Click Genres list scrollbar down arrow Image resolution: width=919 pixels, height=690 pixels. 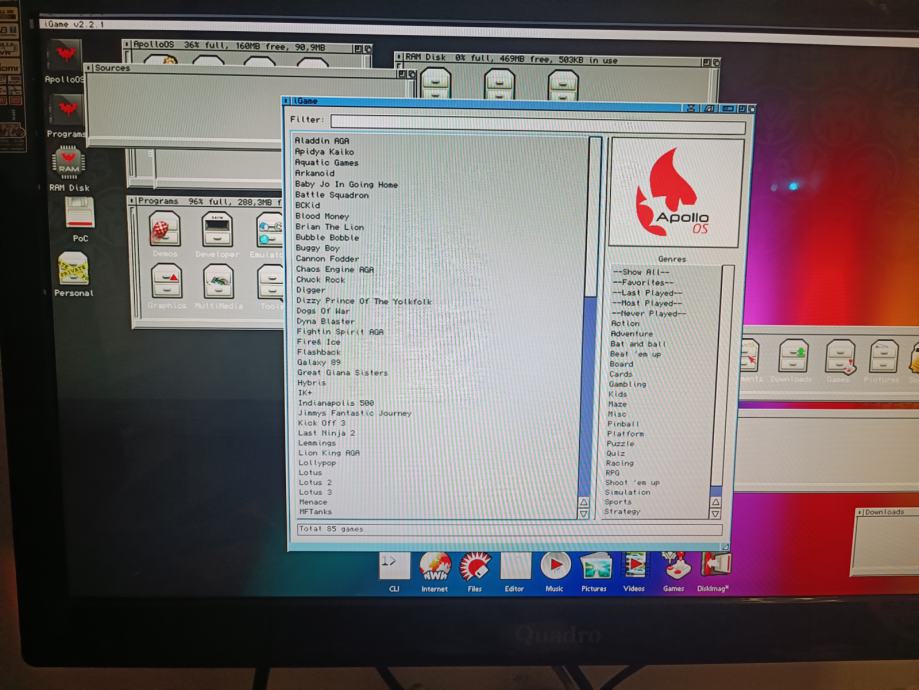click(715, 514)
